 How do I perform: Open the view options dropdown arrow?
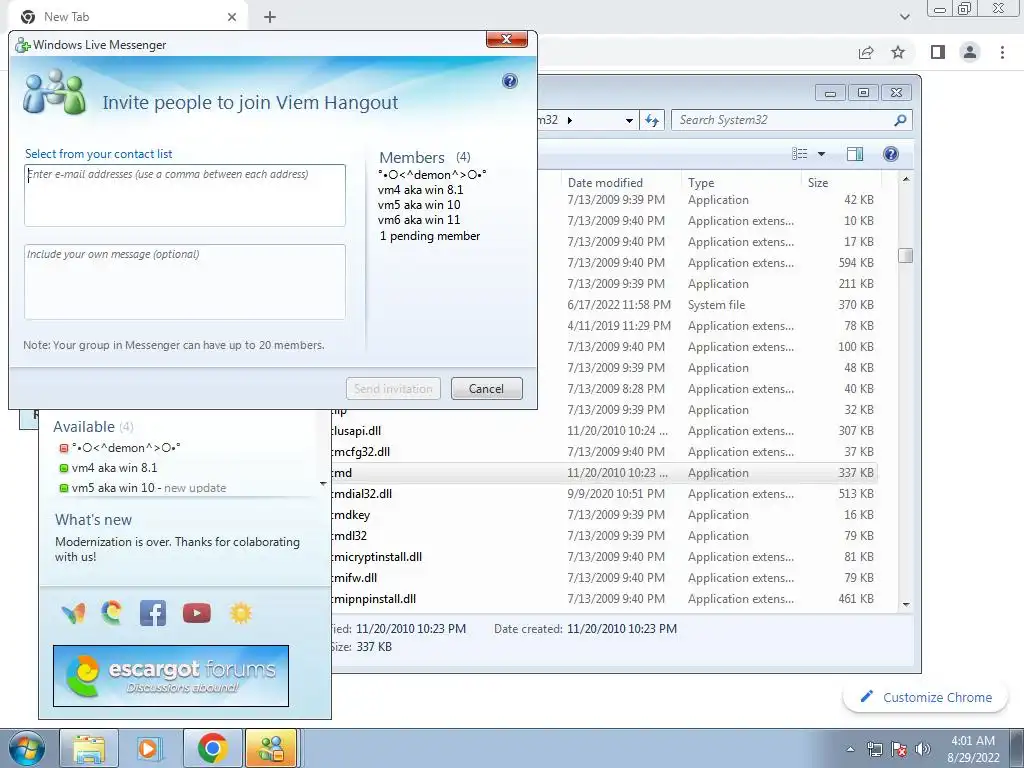point(822,153)
